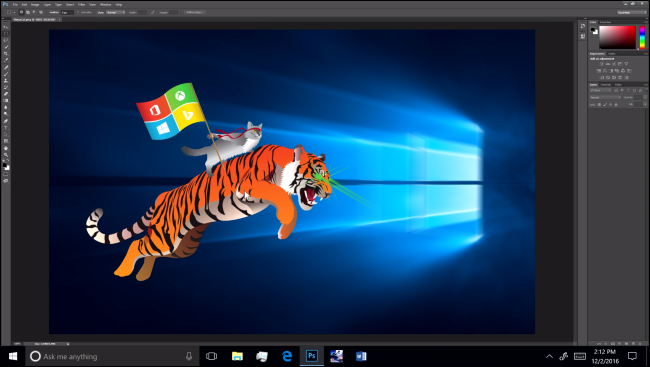The width and height of the screenshot is (650, 367).
Task: Select the Zoom tool
Action: coord(6,155)
